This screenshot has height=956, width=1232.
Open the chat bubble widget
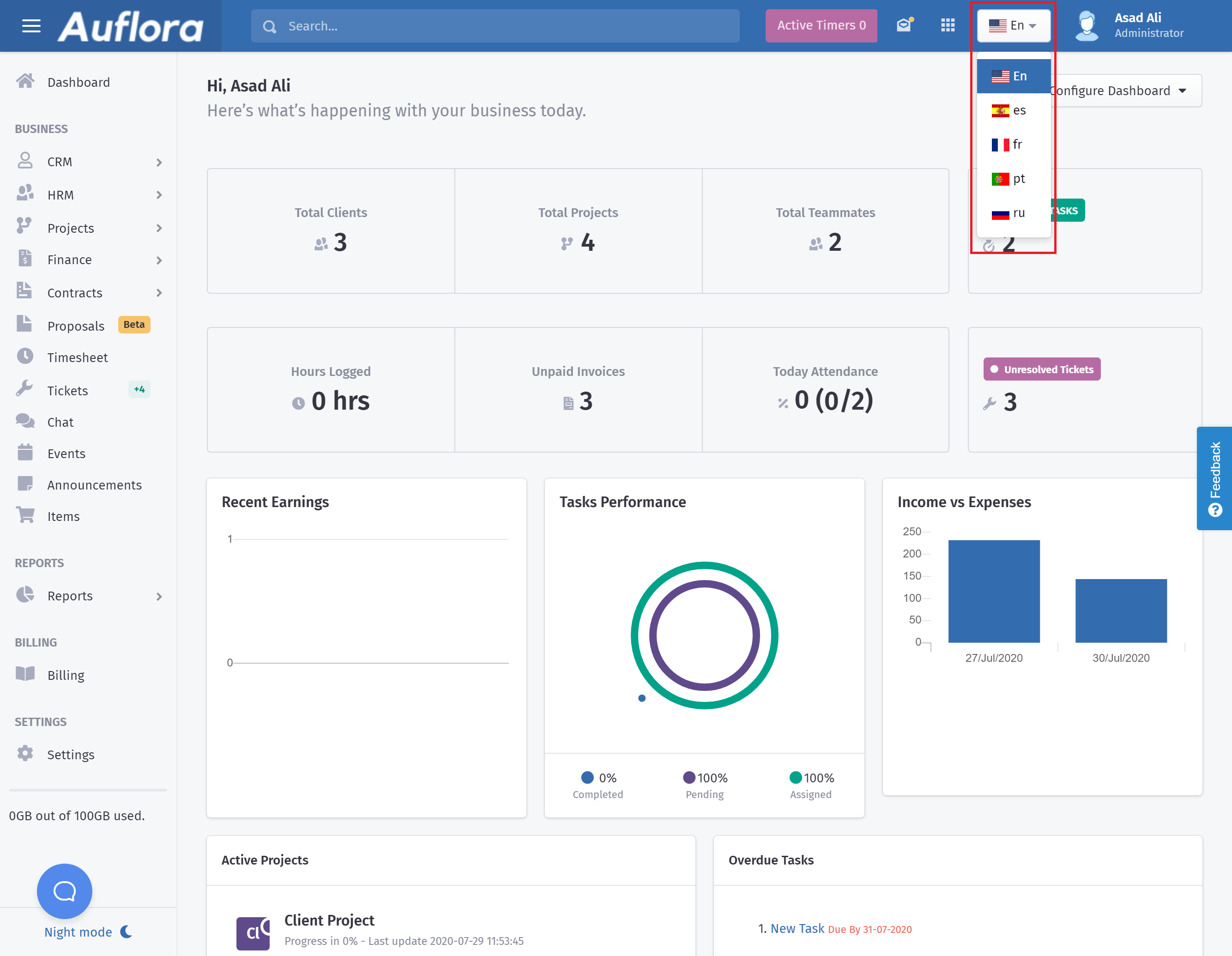64,890
